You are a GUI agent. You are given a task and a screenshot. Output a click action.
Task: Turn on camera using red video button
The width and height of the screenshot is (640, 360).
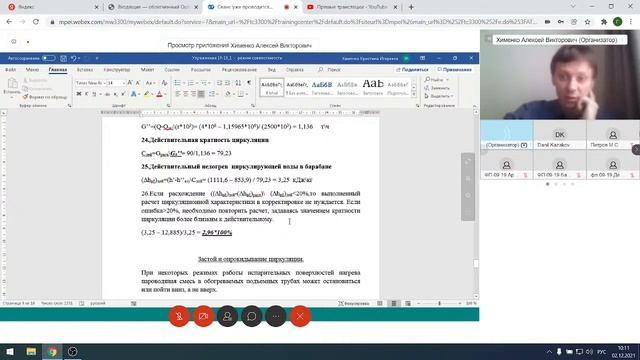pos(203,316)
